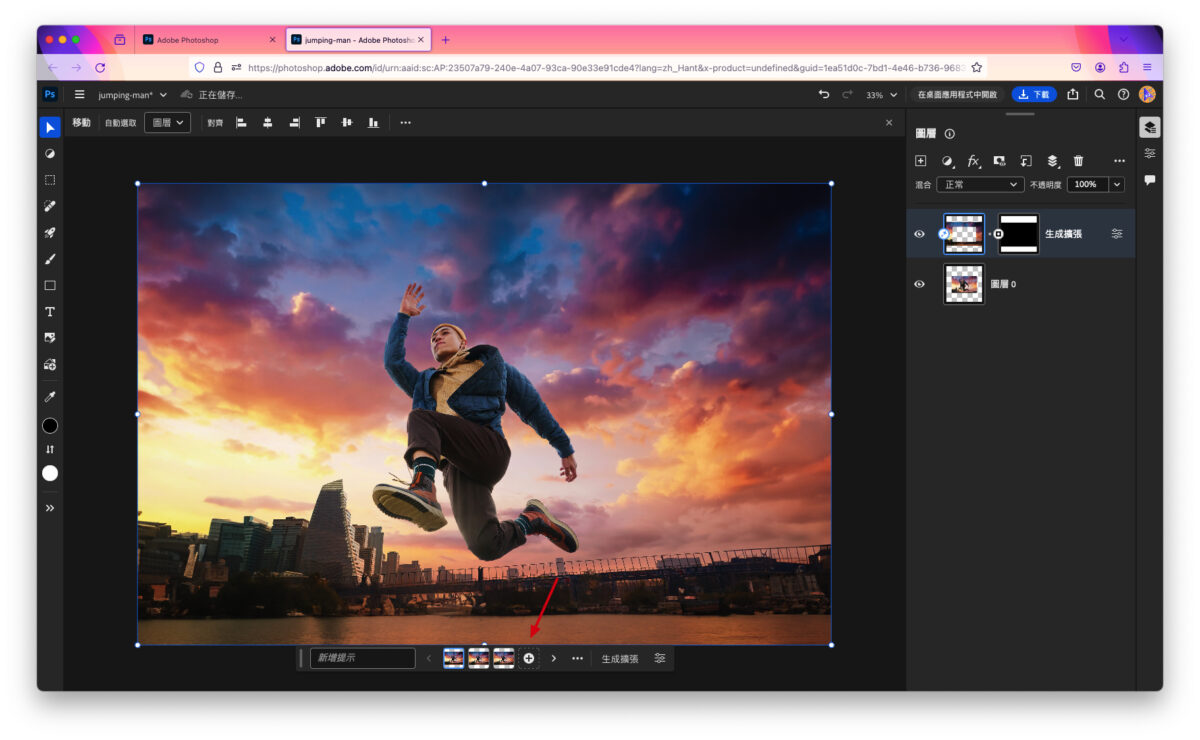Click the group layers stack icon

point(1052,161)
